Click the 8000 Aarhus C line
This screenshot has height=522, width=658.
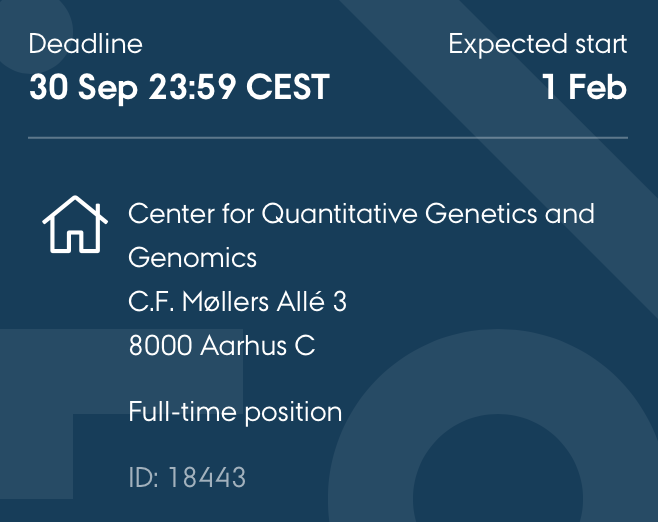point(222,345)
